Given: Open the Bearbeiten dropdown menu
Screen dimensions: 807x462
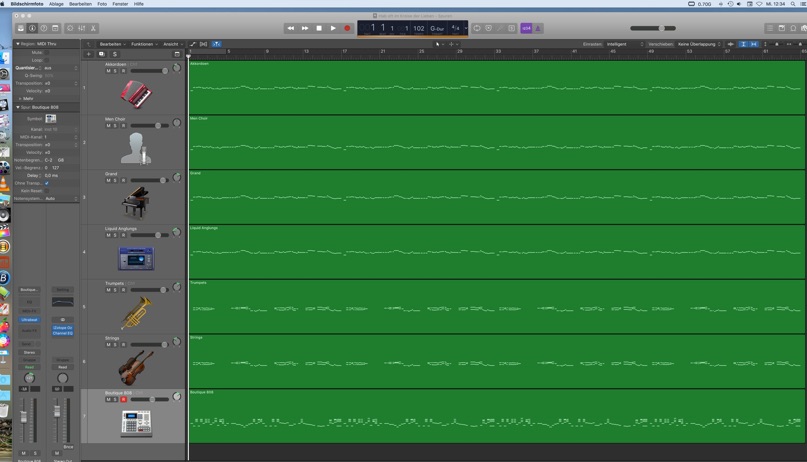Looking at the screenshot, I should 112,44.
